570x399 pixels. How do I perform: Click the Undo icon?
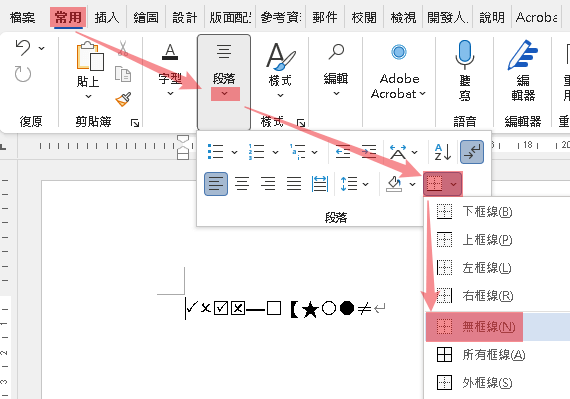click(x=23, y=48)
